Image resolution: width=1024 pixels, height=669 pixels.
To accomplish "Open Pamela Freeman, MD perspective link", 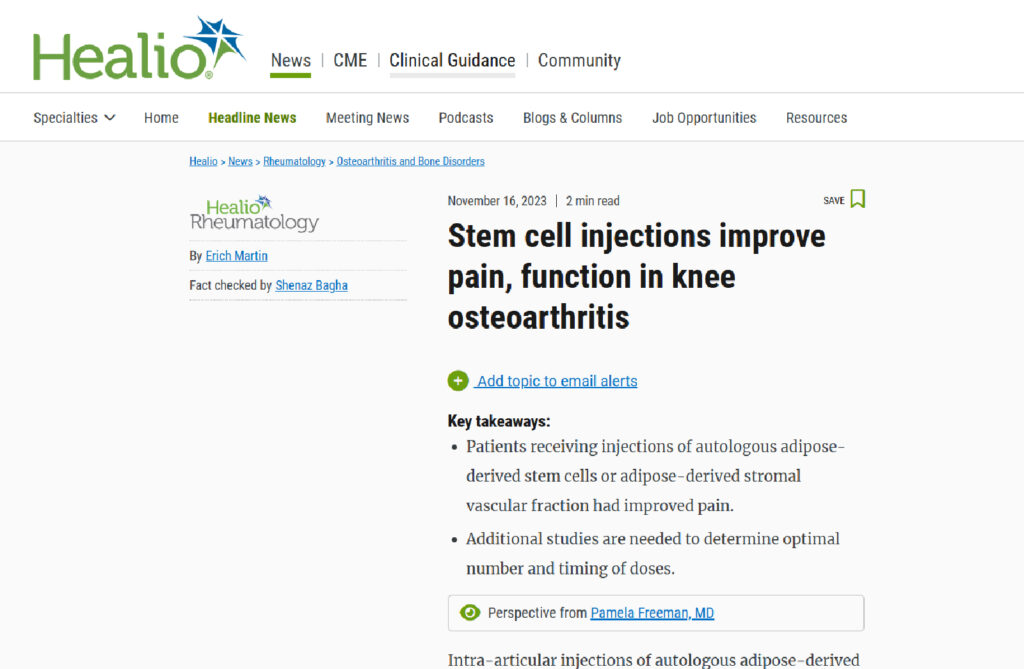I will point(652,613).
